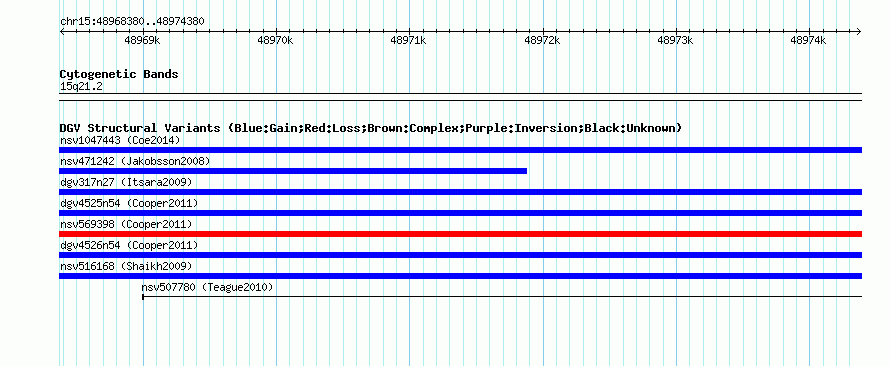Select the black nsv507780 (Teague2010) line
The image size is (890, 366).
coord(502,296)
